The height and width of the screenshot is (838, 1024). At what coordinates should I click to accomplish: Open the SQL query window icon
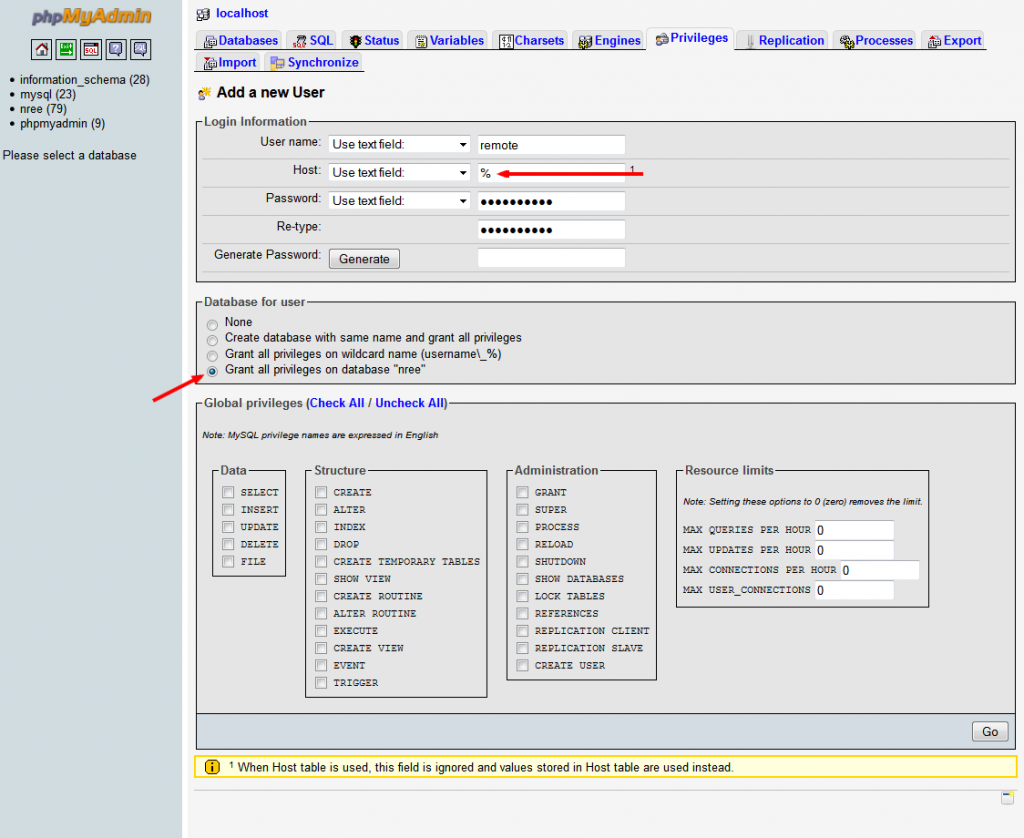[91, 49]
